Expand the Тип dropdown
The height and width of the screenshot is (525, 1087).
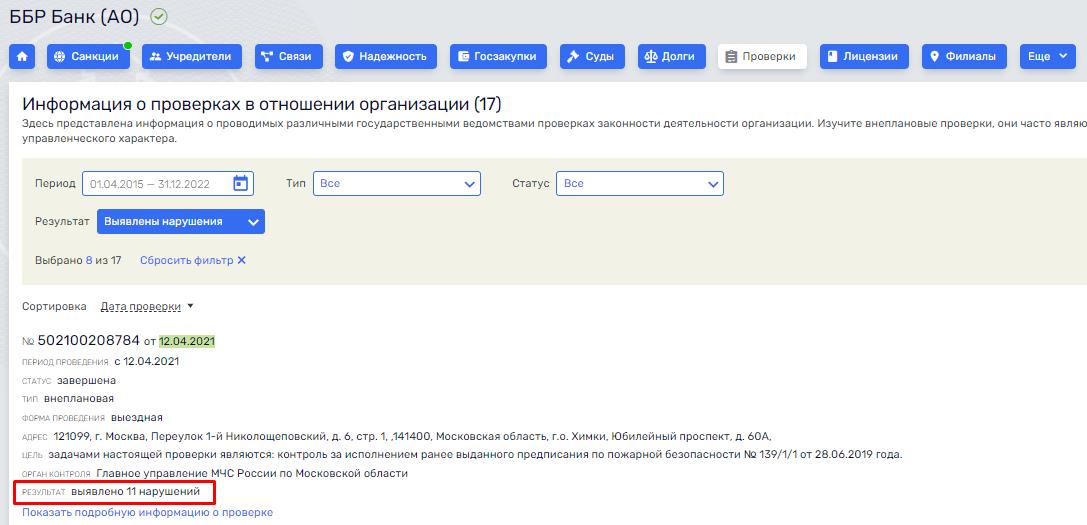click(397, 184)
